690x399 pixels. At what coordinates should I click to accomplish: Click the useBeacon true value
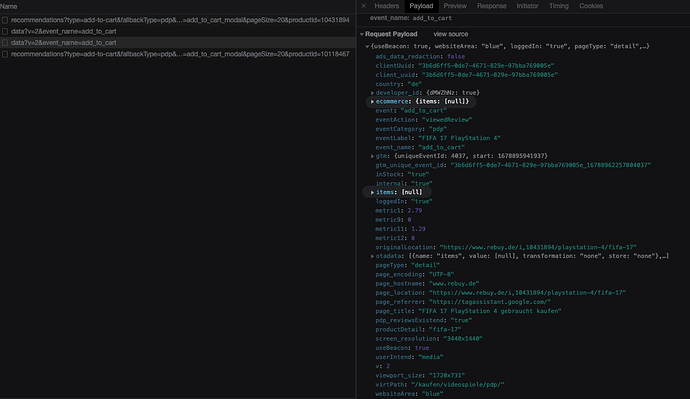422,348
